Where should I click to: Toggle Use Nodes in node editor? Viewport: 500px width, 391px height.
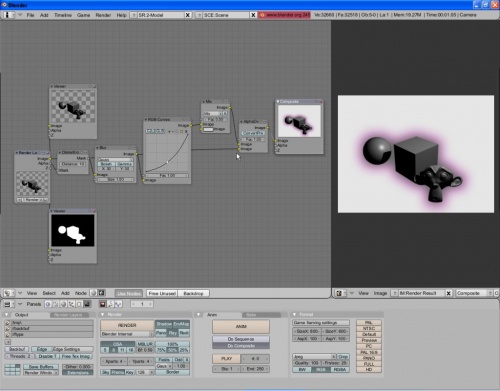(x=128, y=293)
